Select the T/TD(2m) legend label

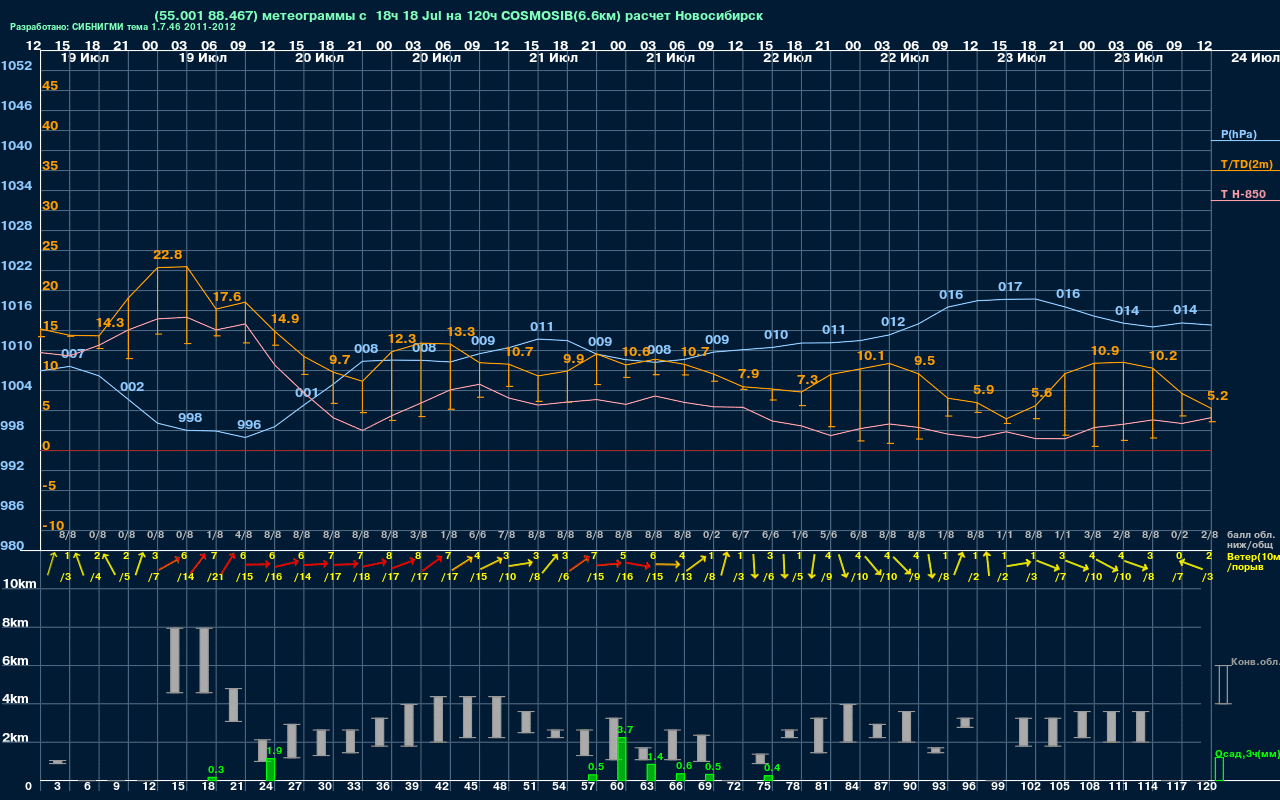(x=1247, y=164)
